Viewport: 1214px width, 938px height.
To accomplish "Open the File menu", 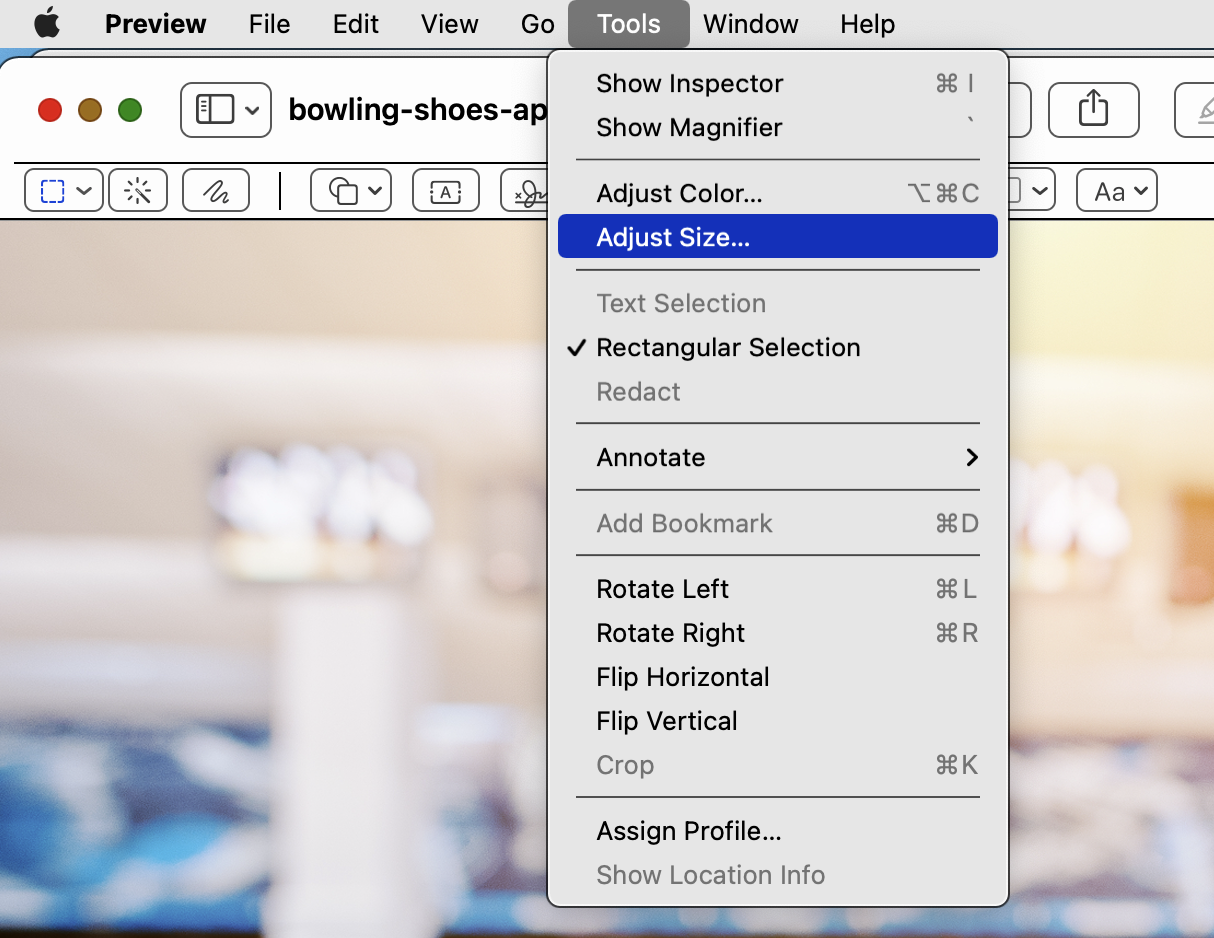I will pyautogui.click(x=269, y=23).
